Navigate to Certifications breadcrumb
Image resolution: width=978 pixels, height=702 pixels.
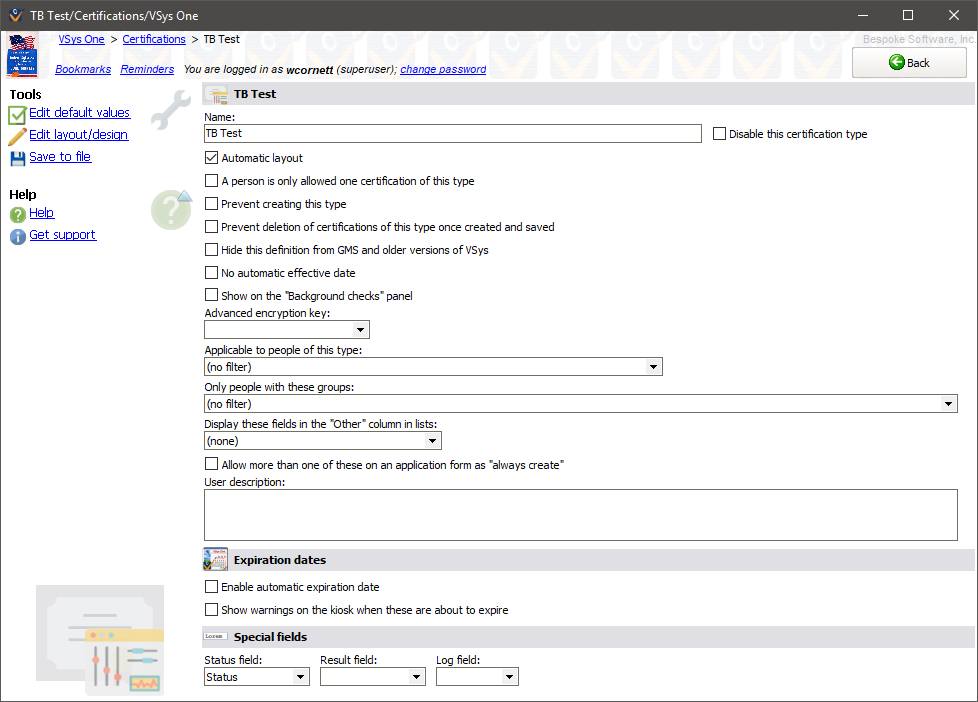coord(154,39)
